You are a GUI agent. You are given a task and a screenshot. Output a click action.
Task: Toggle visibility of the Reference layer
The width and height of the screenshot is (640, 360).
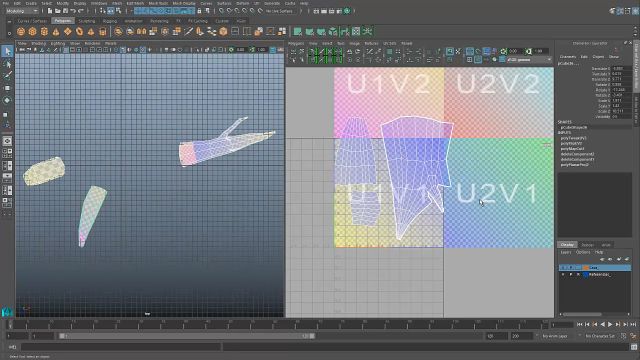(563, 275)
